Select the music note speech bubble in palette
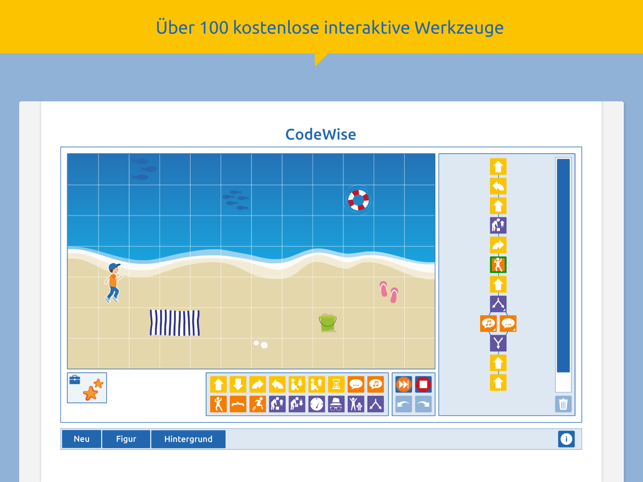 pos(376,385)
